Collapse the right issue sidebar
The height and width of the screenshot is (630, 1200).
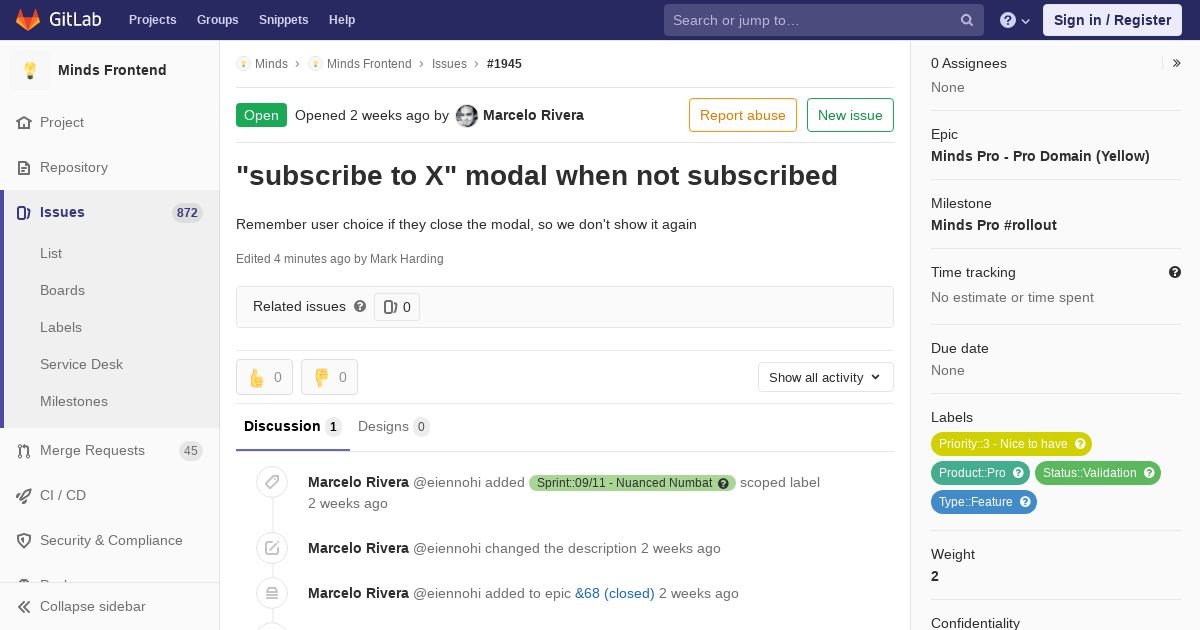(1177, 63)
